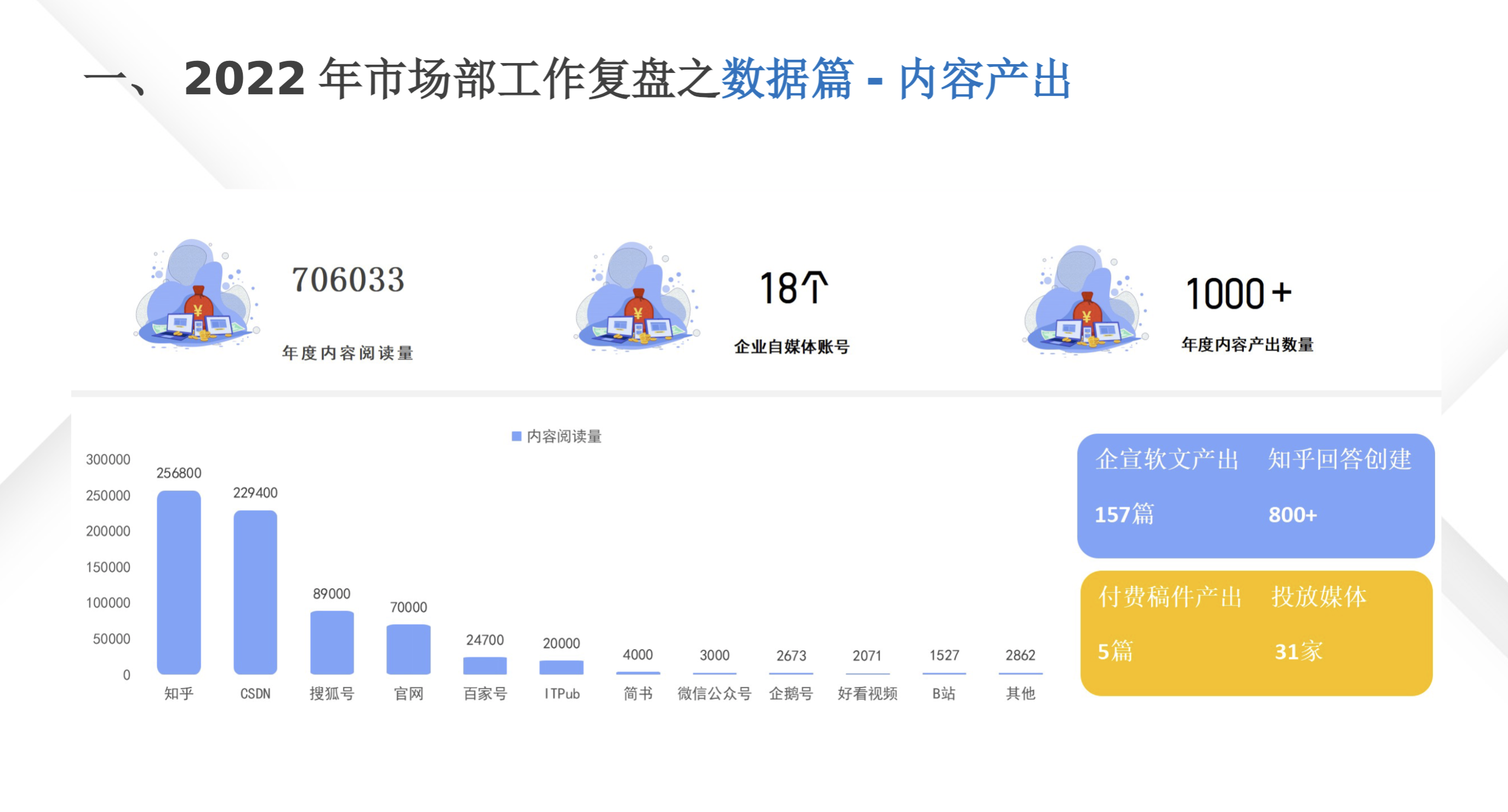Click the y-axis value 200000
This screenshot has height=812, width=1508.
click(108, 531)
